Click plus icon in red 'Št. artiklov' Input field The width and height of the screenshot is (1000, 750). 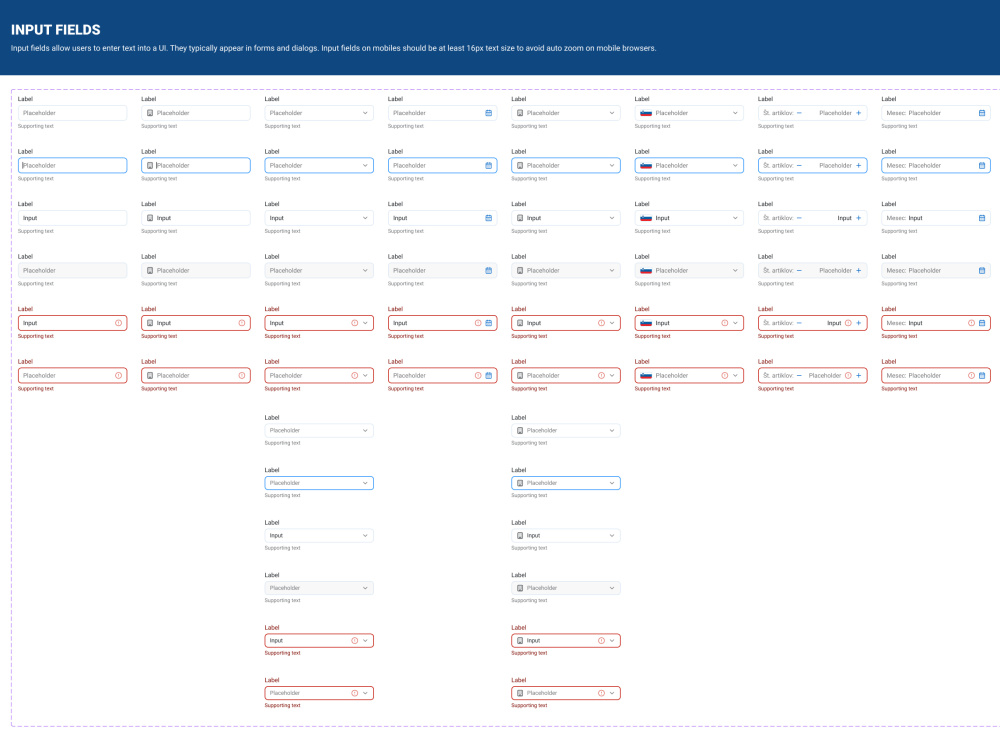pos(858,323)
